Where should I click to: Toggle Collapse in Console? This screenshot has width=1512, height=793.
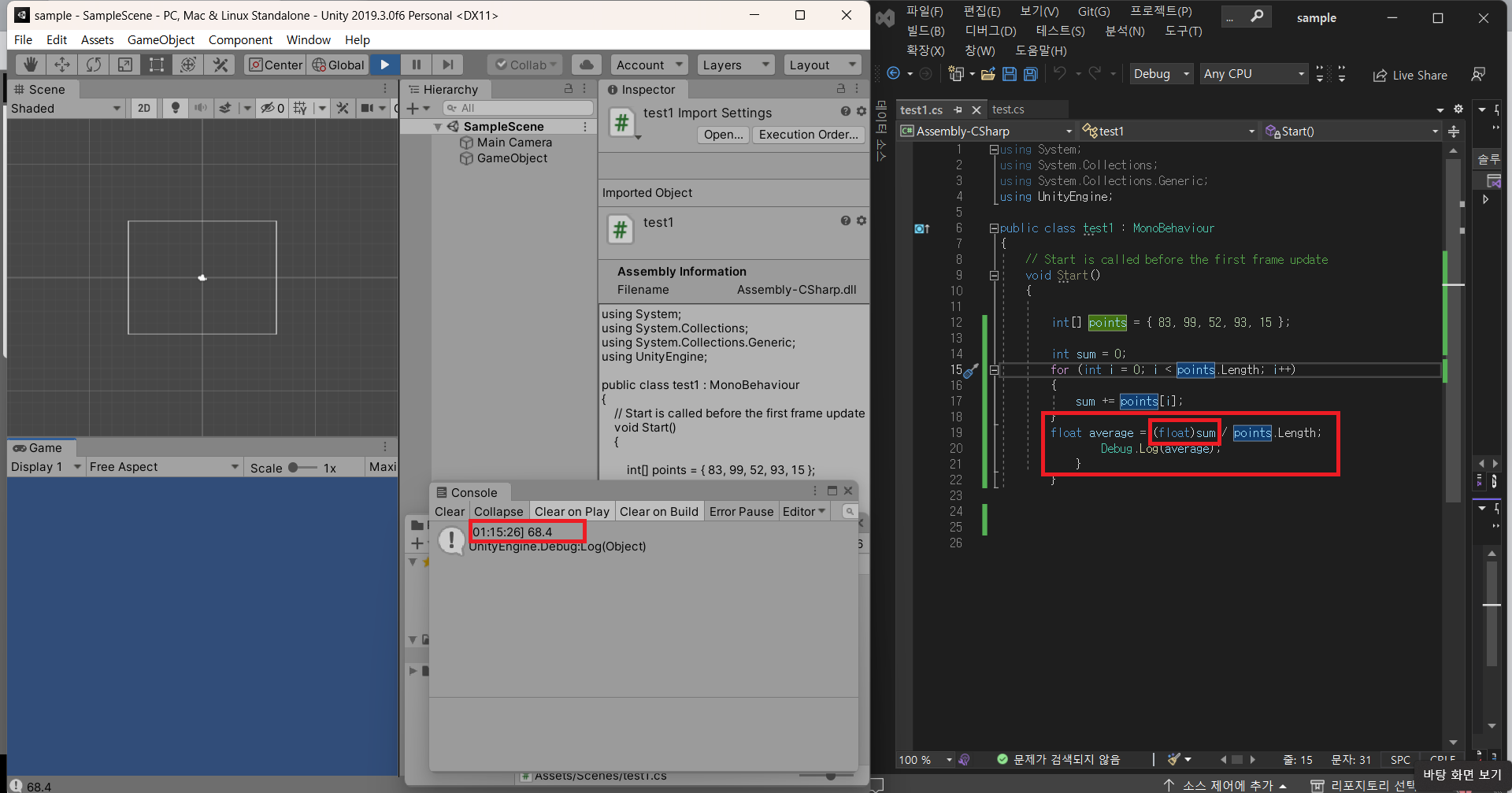498,512
